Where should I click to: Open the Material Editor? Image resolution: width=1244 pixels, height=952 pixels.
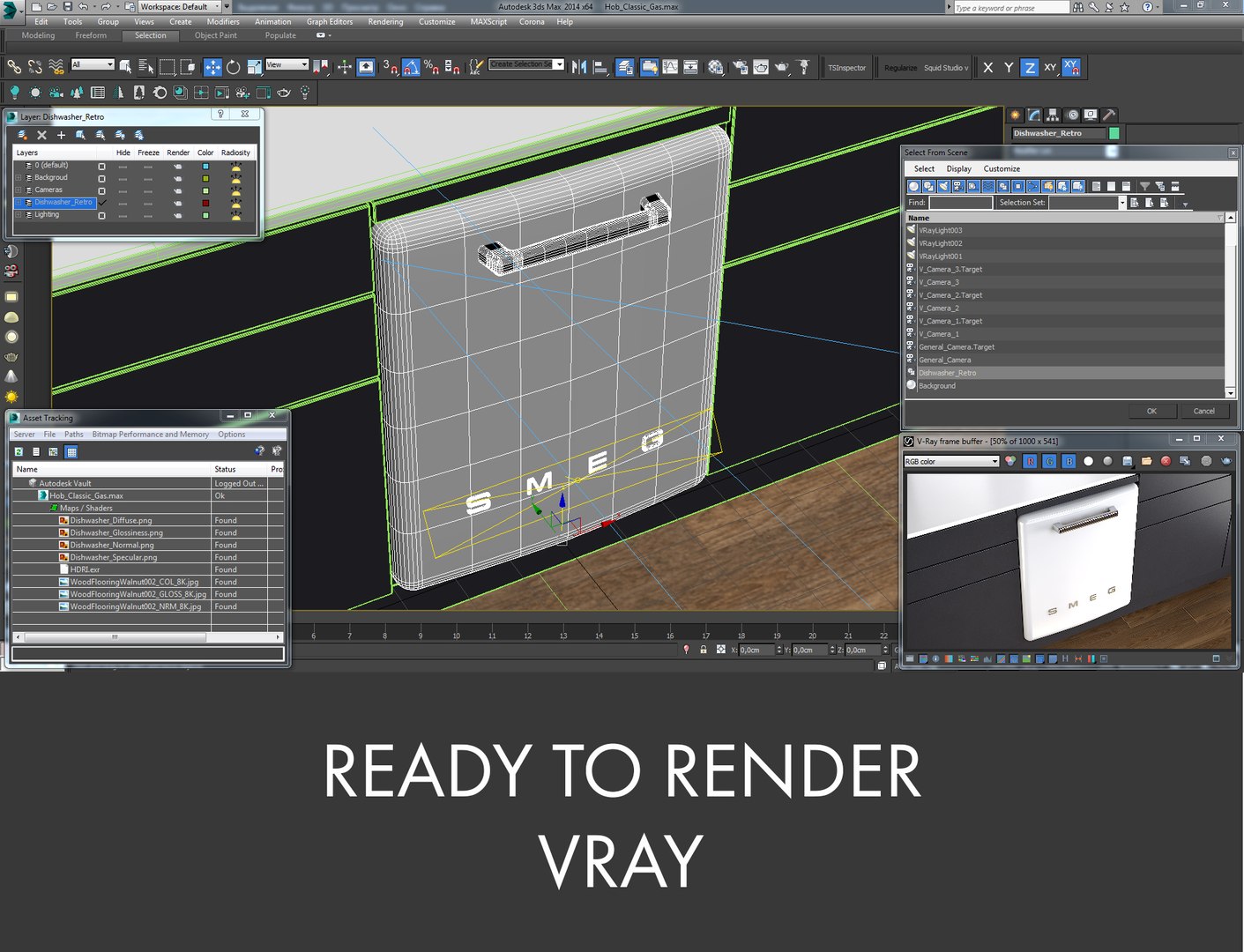(715, 67)
